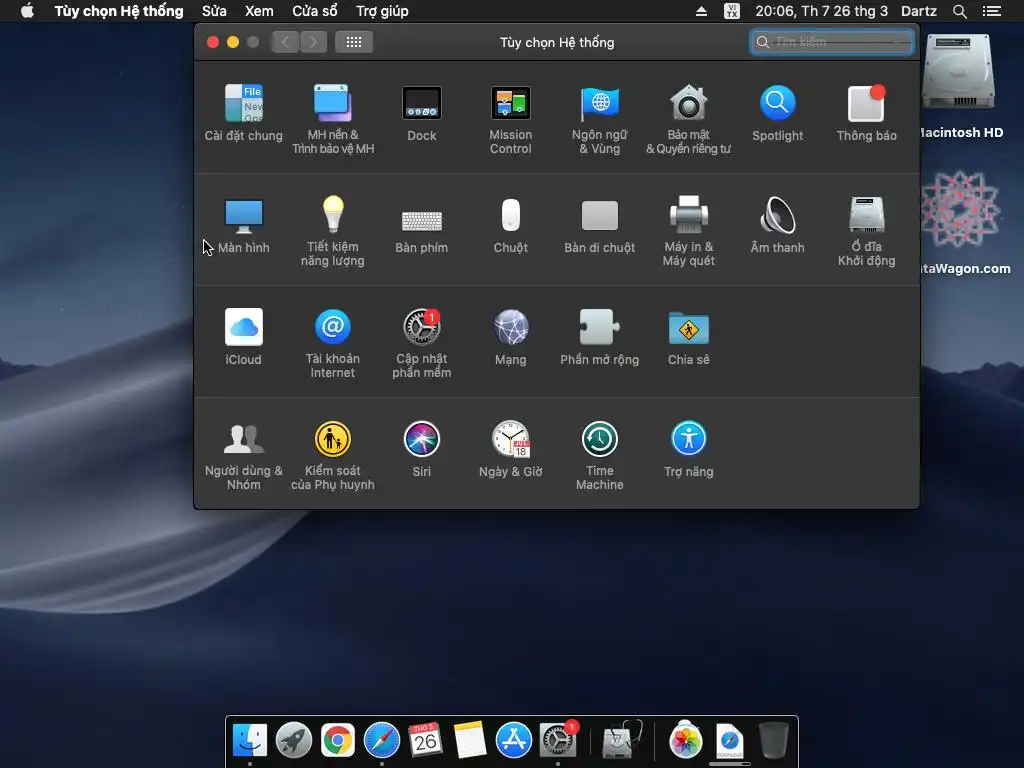Open the Tùy chọn Hệ thống menu

click(119, 11)
